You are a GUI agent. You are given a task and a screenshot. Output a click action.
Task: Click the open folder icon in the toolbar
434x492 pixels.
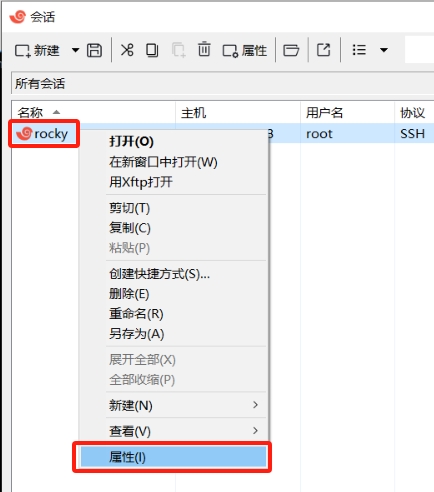click(x=291, y=50)
